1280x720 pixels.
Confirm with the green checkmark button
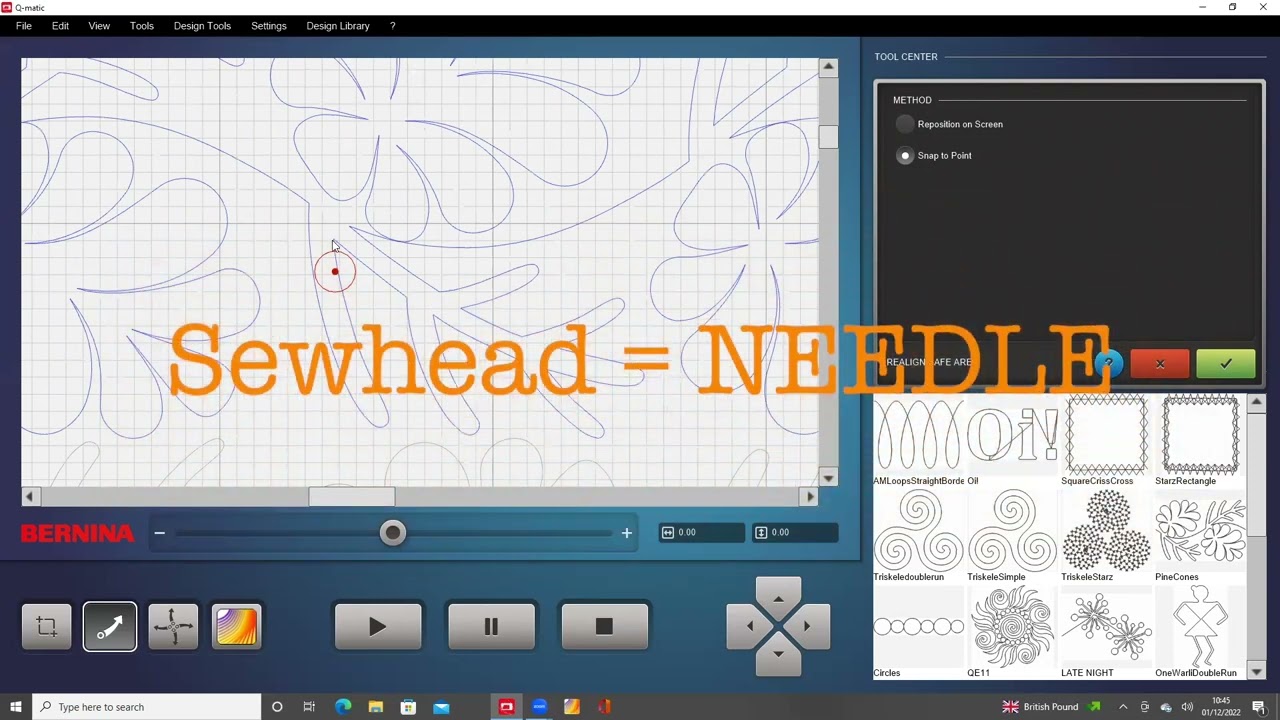(x=1226, y=364)
